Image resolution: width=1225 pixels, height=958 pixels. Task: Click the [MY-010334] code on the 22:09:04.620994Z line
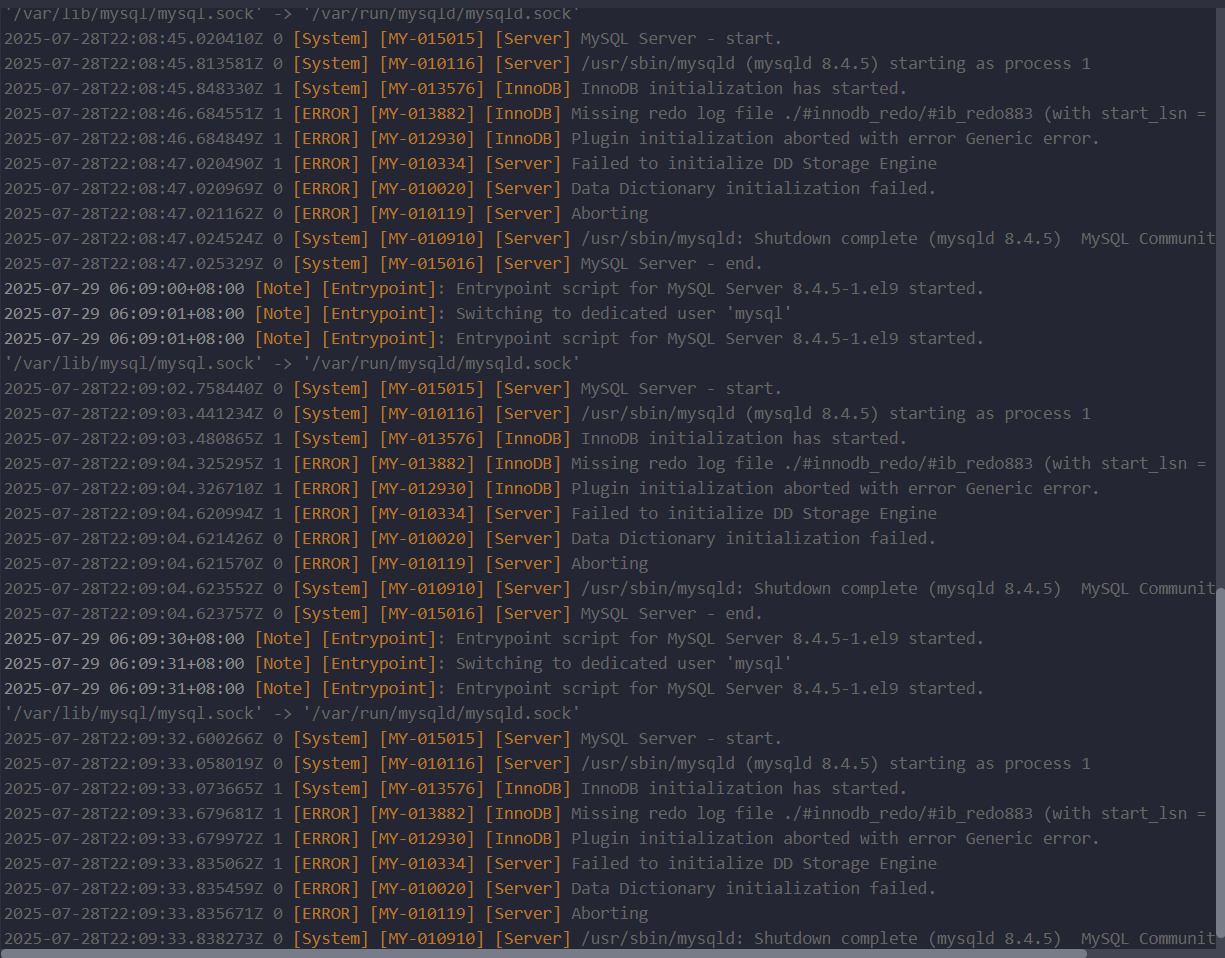(422, 513)
